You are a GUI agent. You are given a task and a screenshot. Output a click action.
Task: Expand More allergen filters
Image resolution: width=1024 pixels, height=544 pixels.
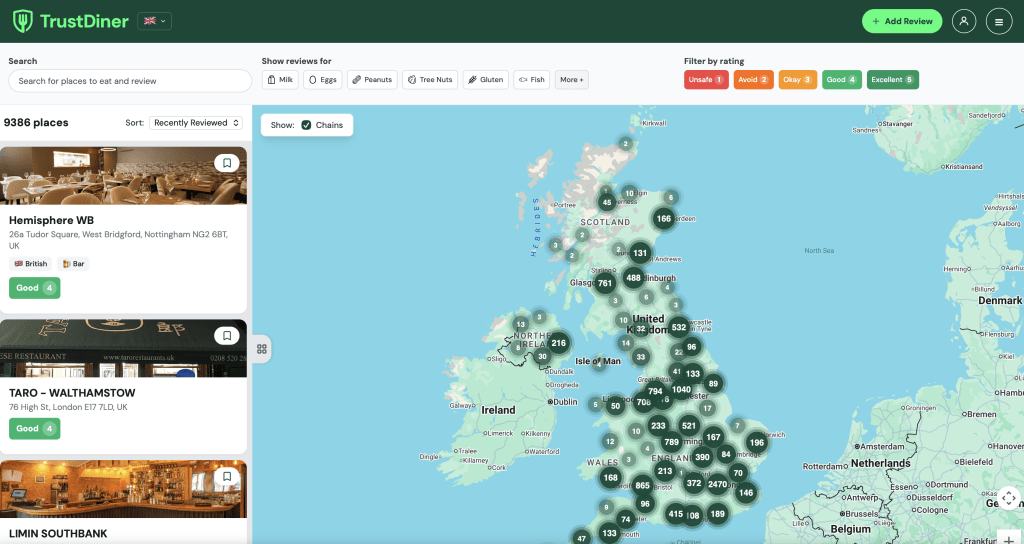pyautogui.click(x=571, y=80)
